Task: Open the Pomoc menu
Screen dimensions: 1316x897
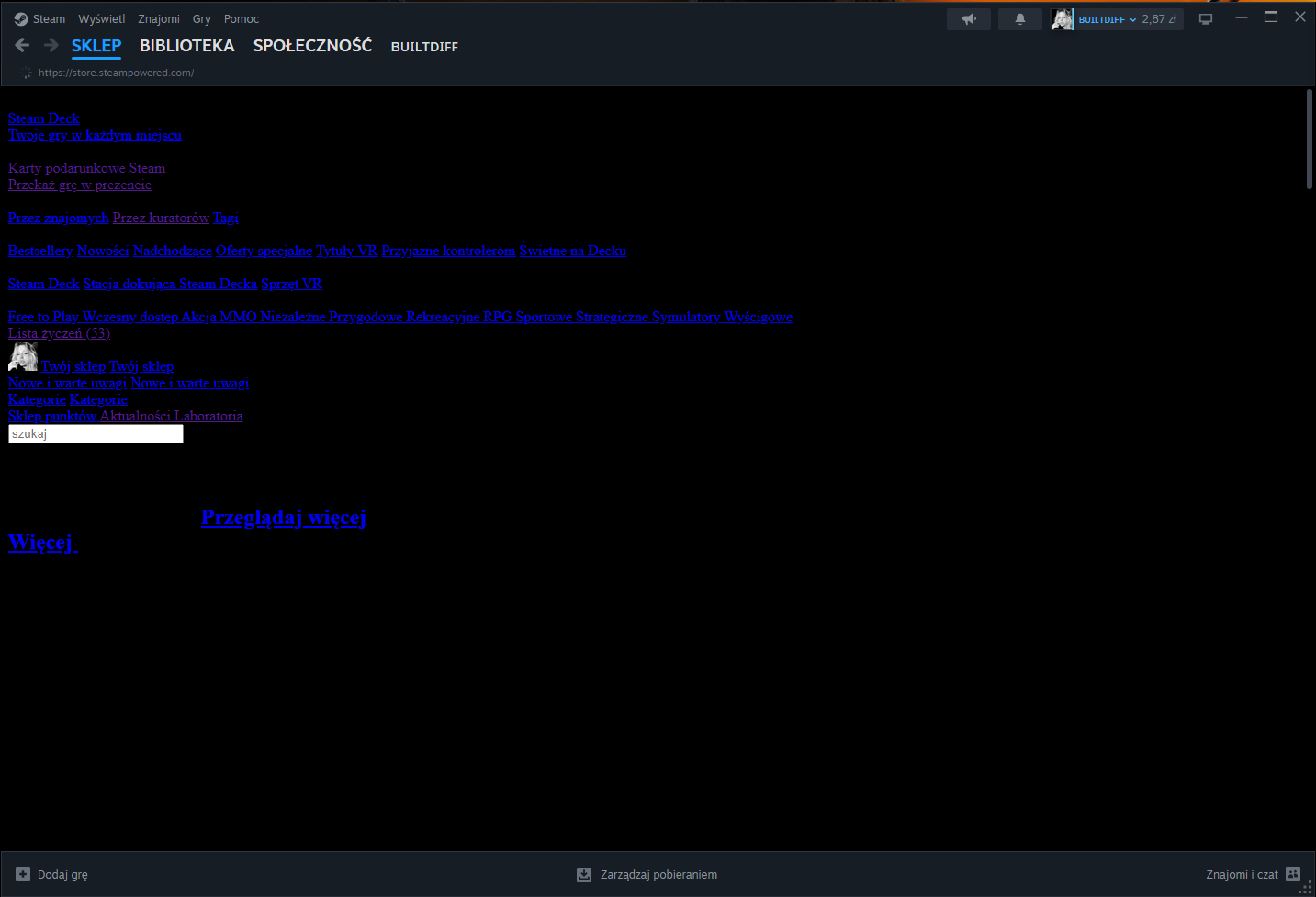Action: pos(242,19)
